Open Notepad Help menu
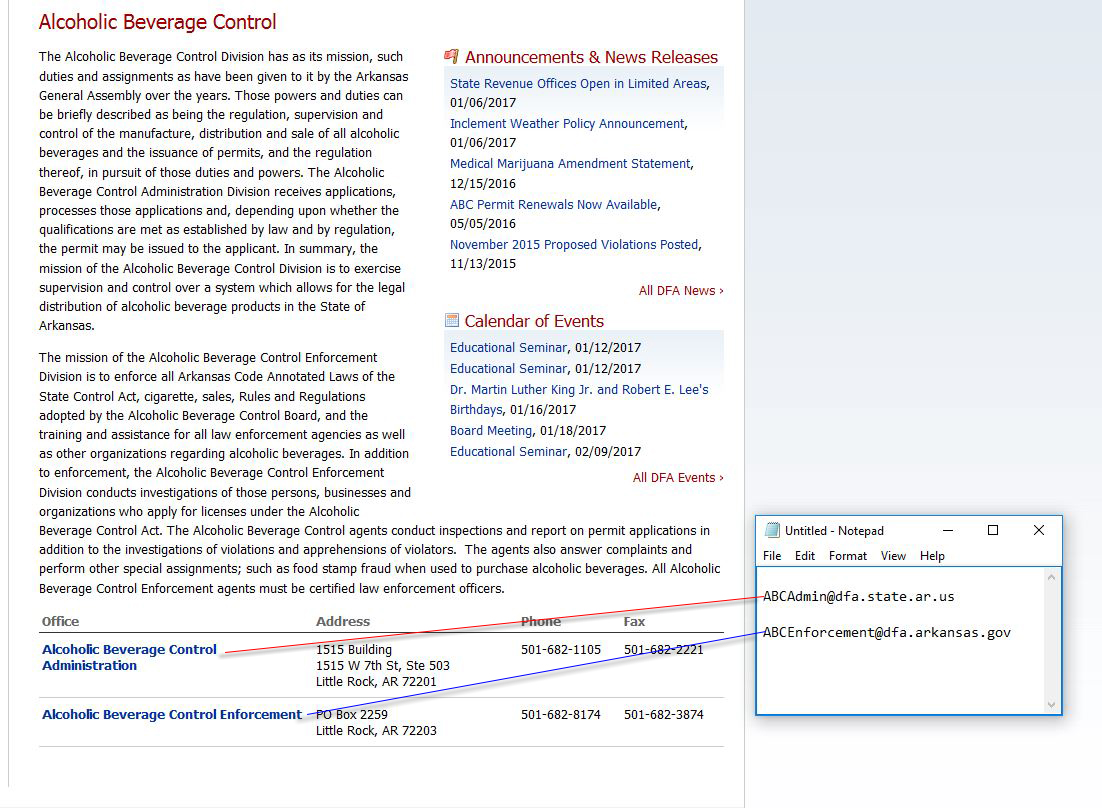Screen dimensions: 1102x808 [932, 556]
